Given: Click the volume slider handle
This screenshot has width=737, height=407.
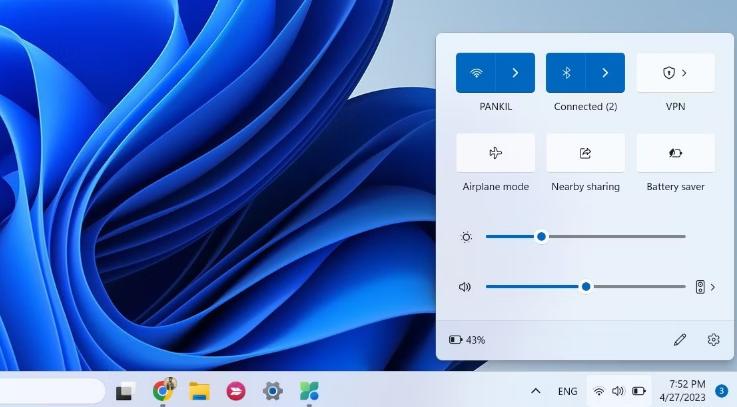Looking at the screenshot, I should click(586, 286).
